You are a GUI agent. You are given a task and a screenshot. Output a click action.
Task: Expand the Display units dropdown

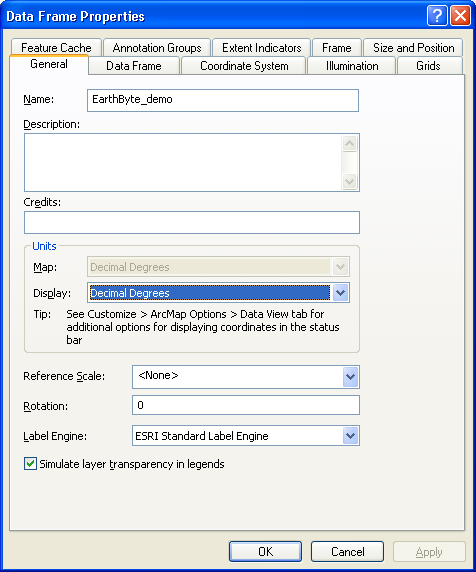tap(340, 293)
